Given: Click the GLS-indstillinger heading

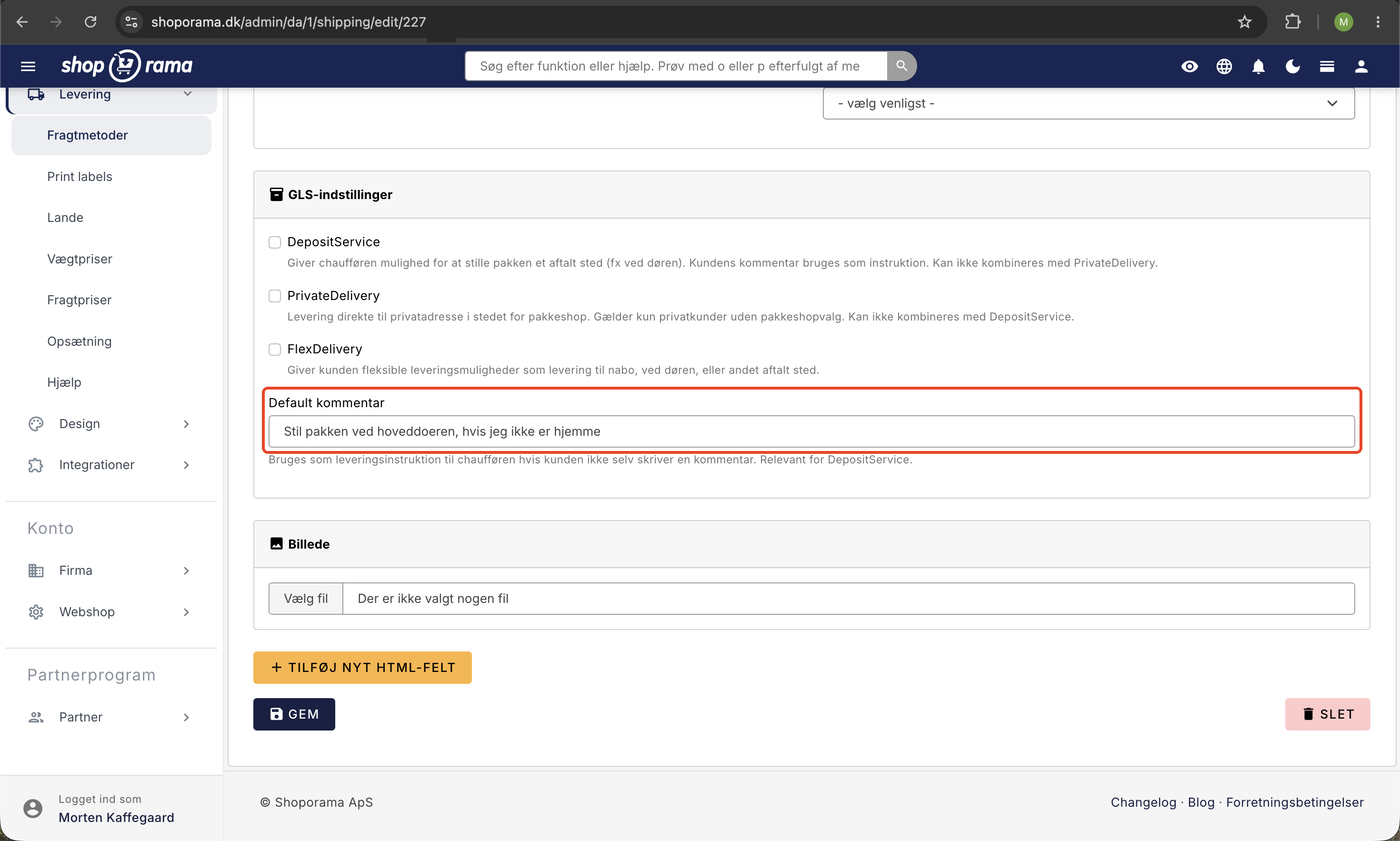Looking at the screenshot, I should [x=340, y=195].
